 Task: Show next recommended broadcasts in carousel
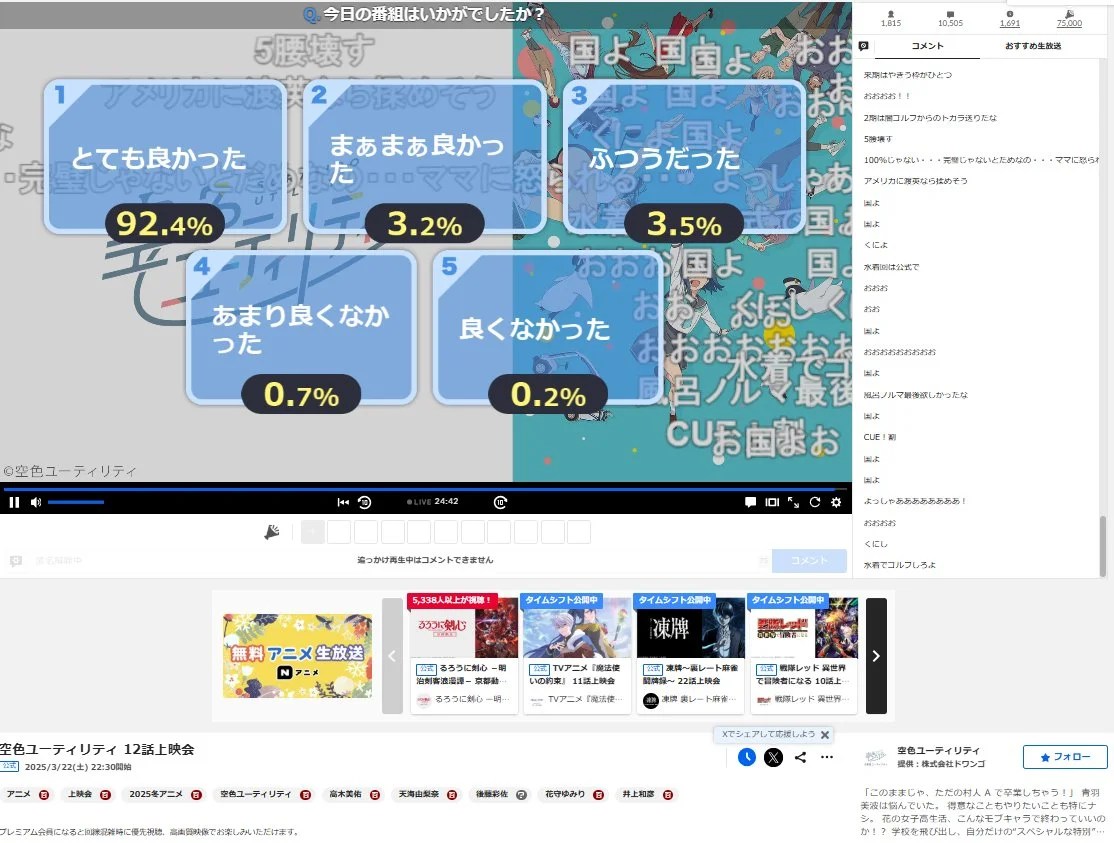(x=876, y=656)
